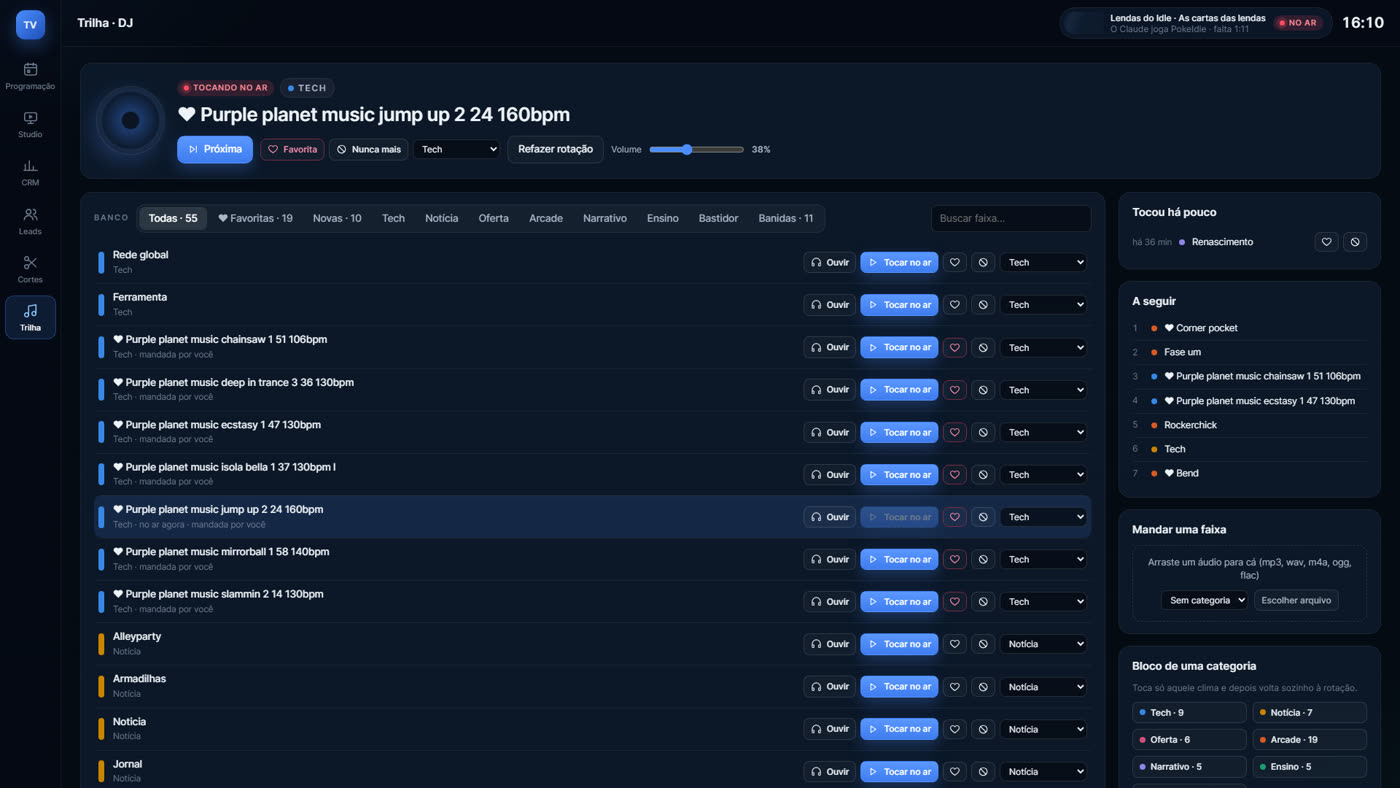The width and height of the screenshot is (1400, 788).
Task: Start the Arcade · 19 category block
Action: (x=1309, y=740)
